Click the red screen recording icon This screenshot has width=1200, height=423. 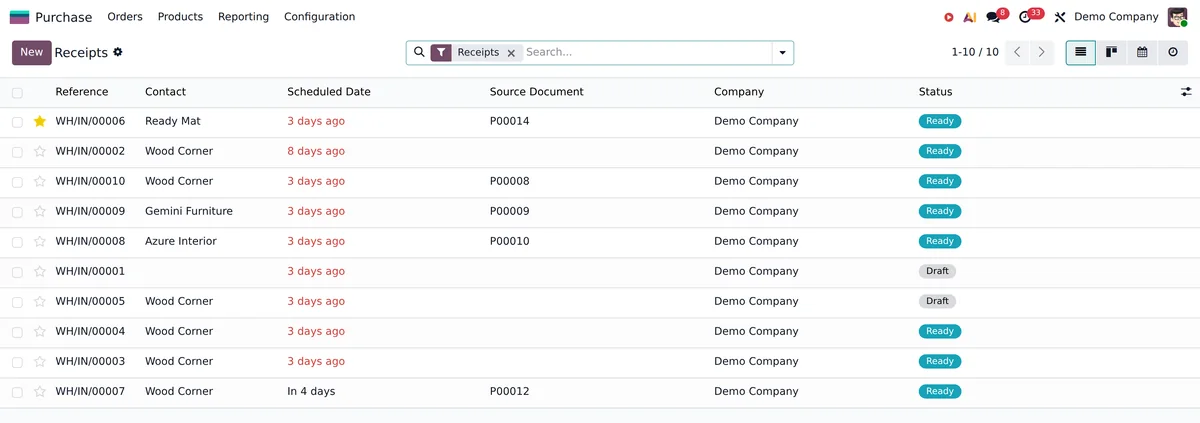pyautogui.click(x=949, y=17)
